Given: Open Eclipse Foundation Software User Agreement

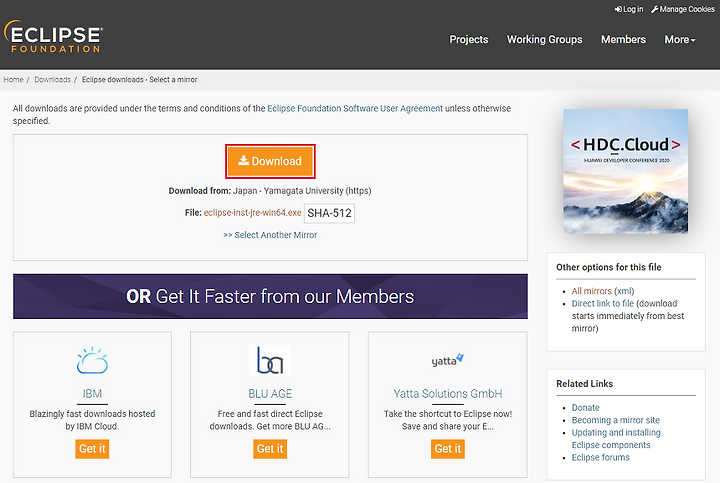Looking at the screenshot, I should pos(355,108).
